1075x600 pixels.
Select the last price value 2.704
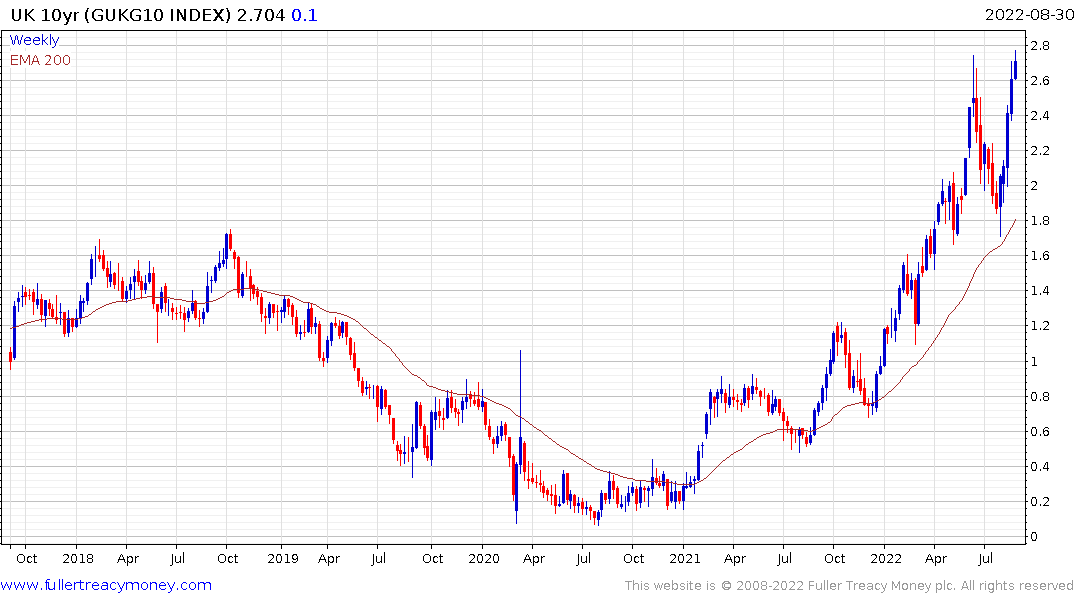tap(261, 14)
